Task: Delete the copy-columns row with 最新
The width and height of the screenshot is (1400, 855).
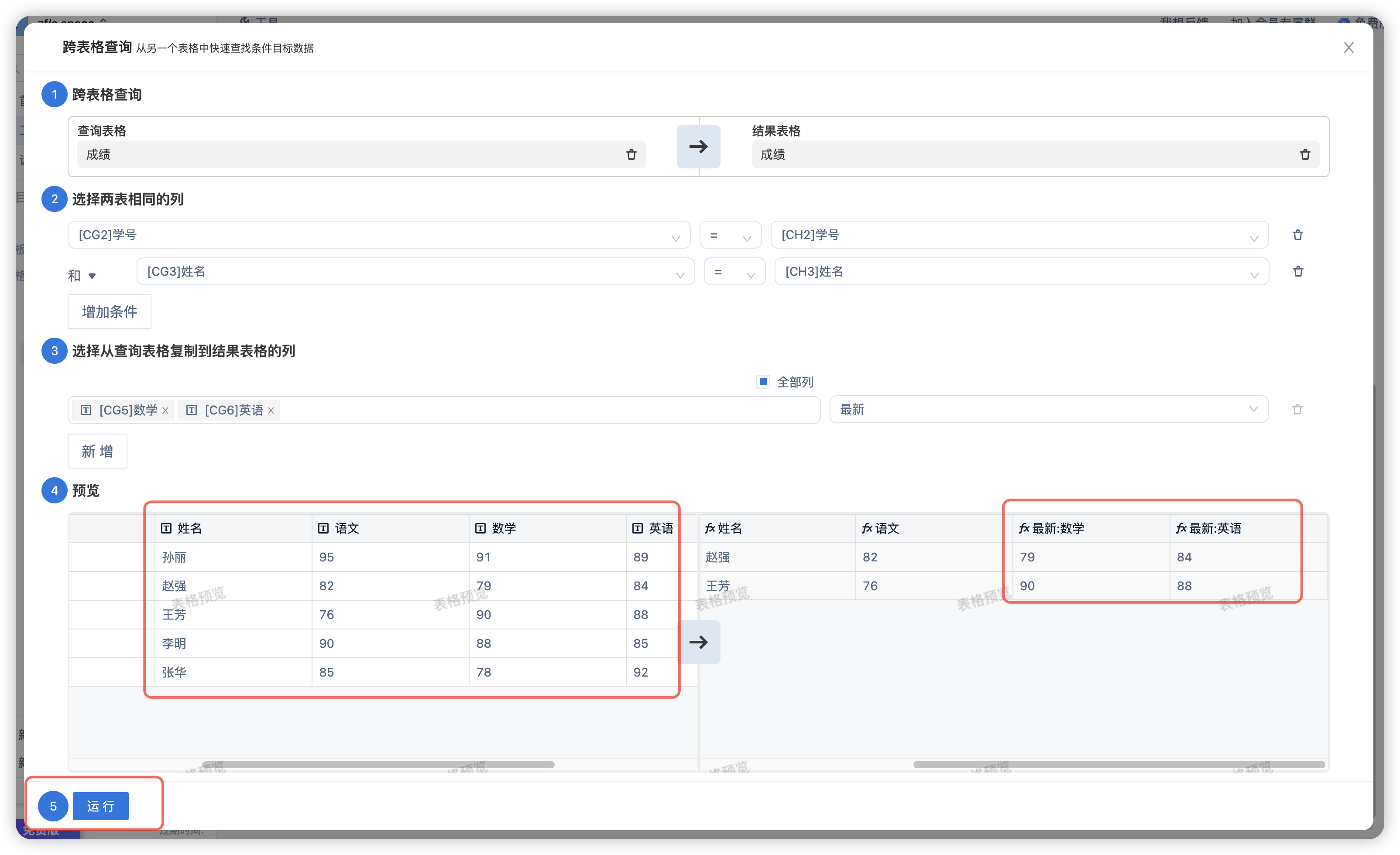Action: pos(1297,409)
